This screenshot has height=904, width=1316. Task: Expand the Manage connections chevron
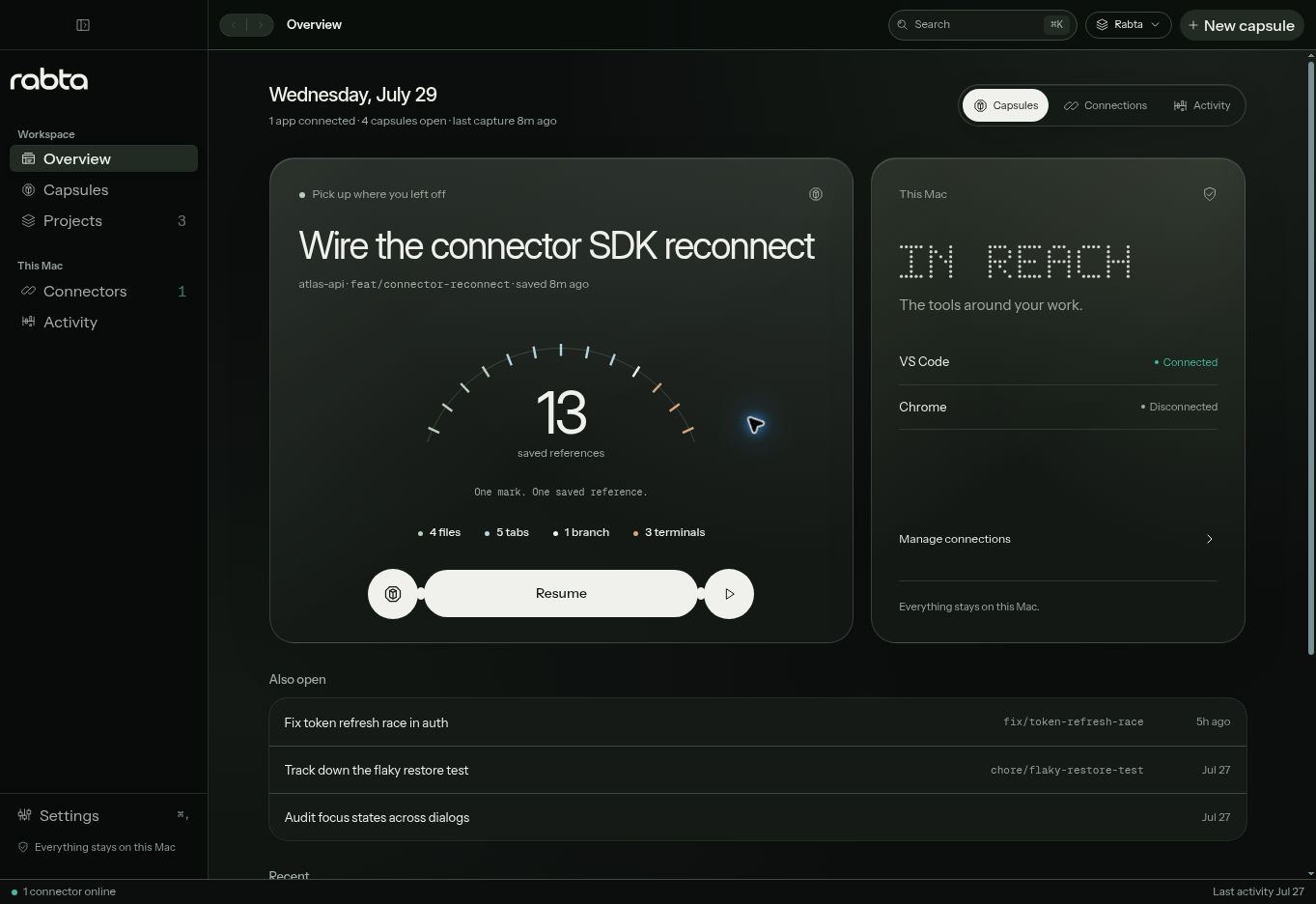click(x=1210, y=539)
